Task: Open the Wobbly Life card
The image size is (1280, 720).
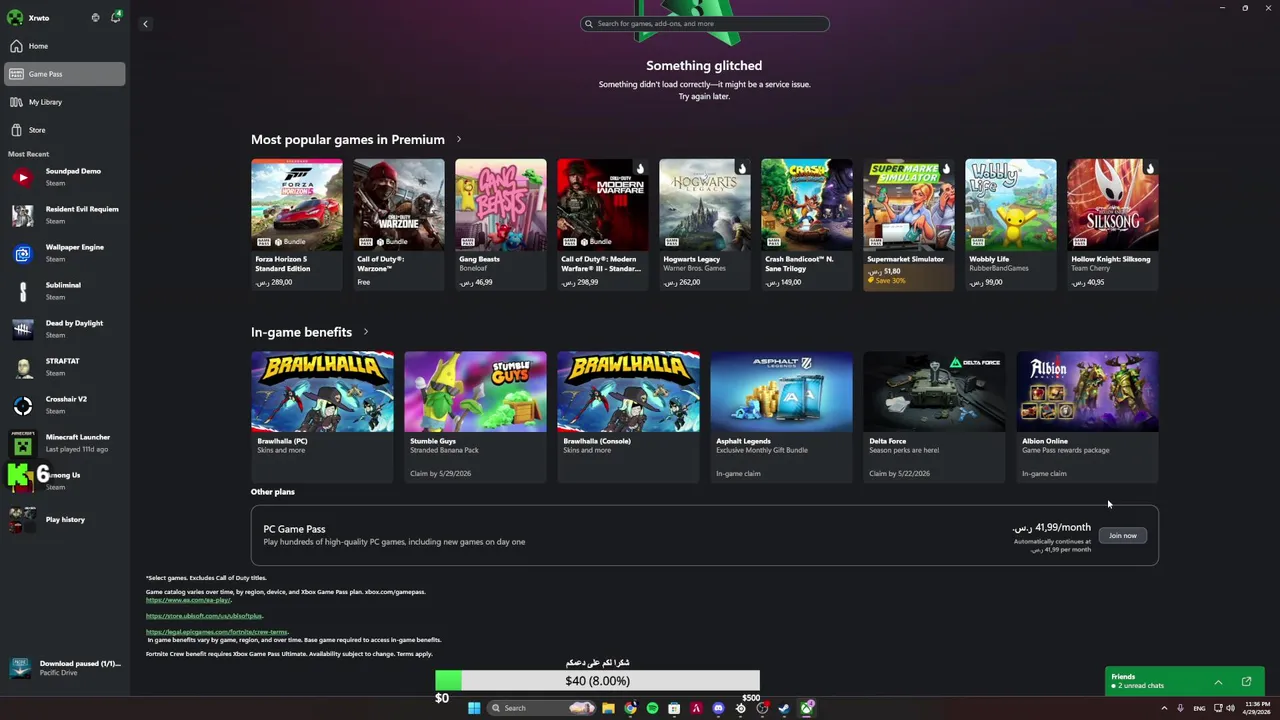Action: [1011, 224]
